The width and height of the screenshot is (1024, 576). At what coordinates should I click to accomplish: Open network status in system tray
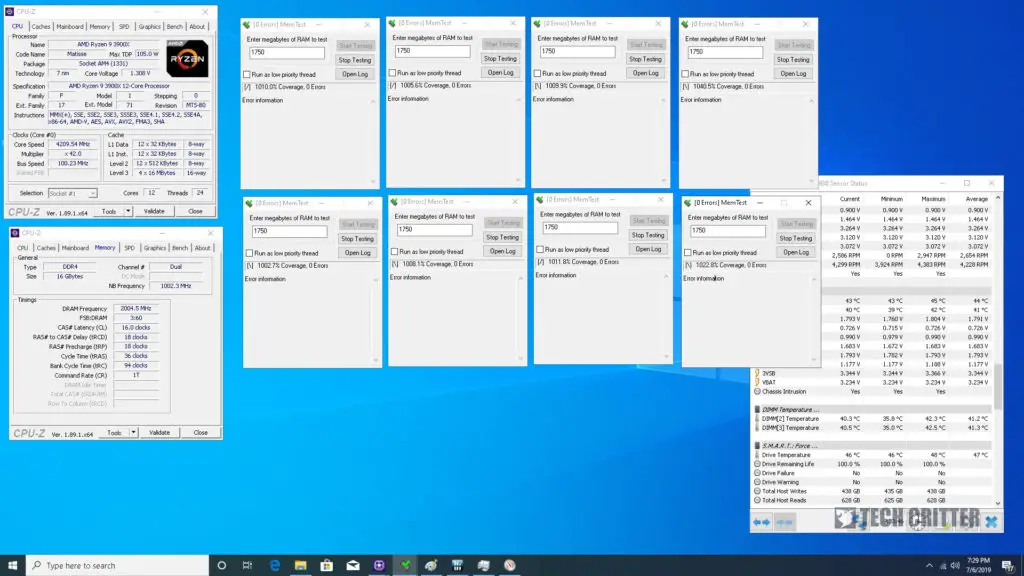coord(942,566)
